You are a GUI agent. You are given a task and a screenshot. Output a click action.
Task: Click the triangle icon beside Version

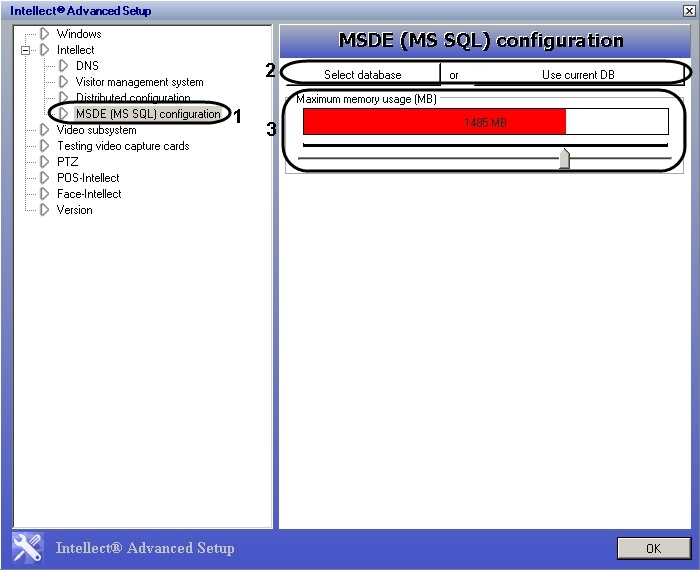click(44, 210)
